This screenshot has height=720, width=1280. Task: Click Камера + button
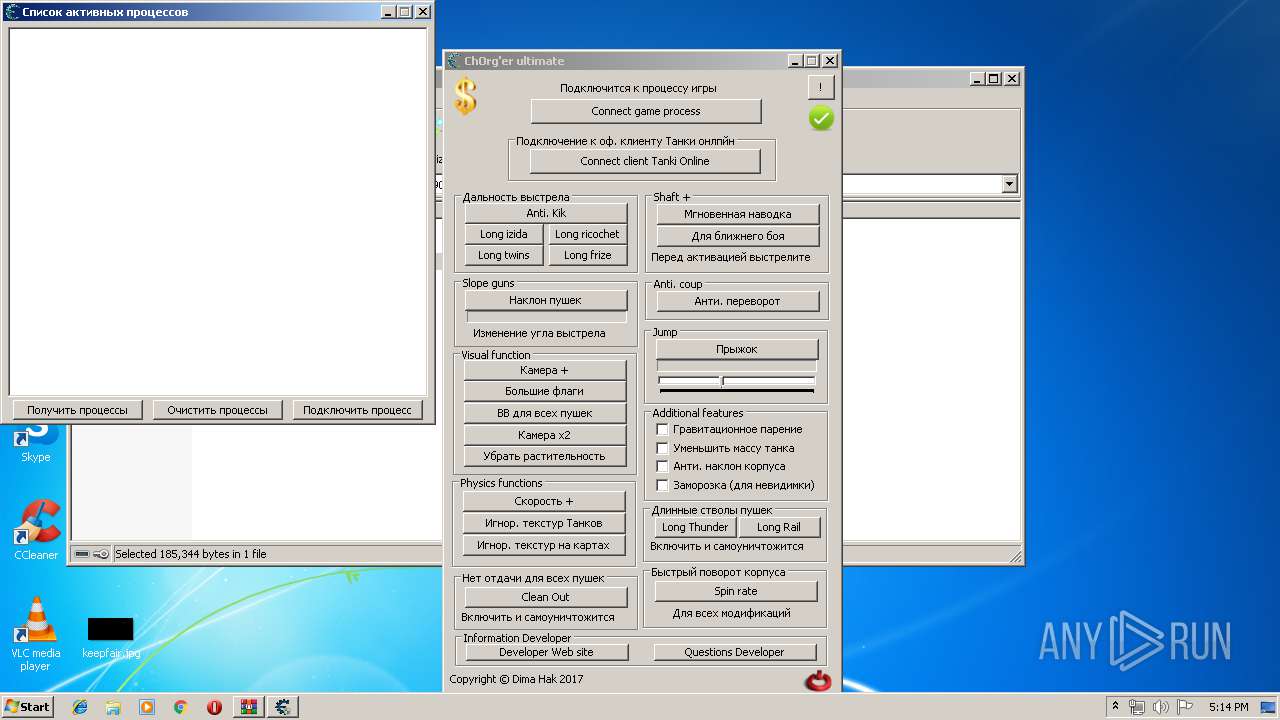click(544, 370)
